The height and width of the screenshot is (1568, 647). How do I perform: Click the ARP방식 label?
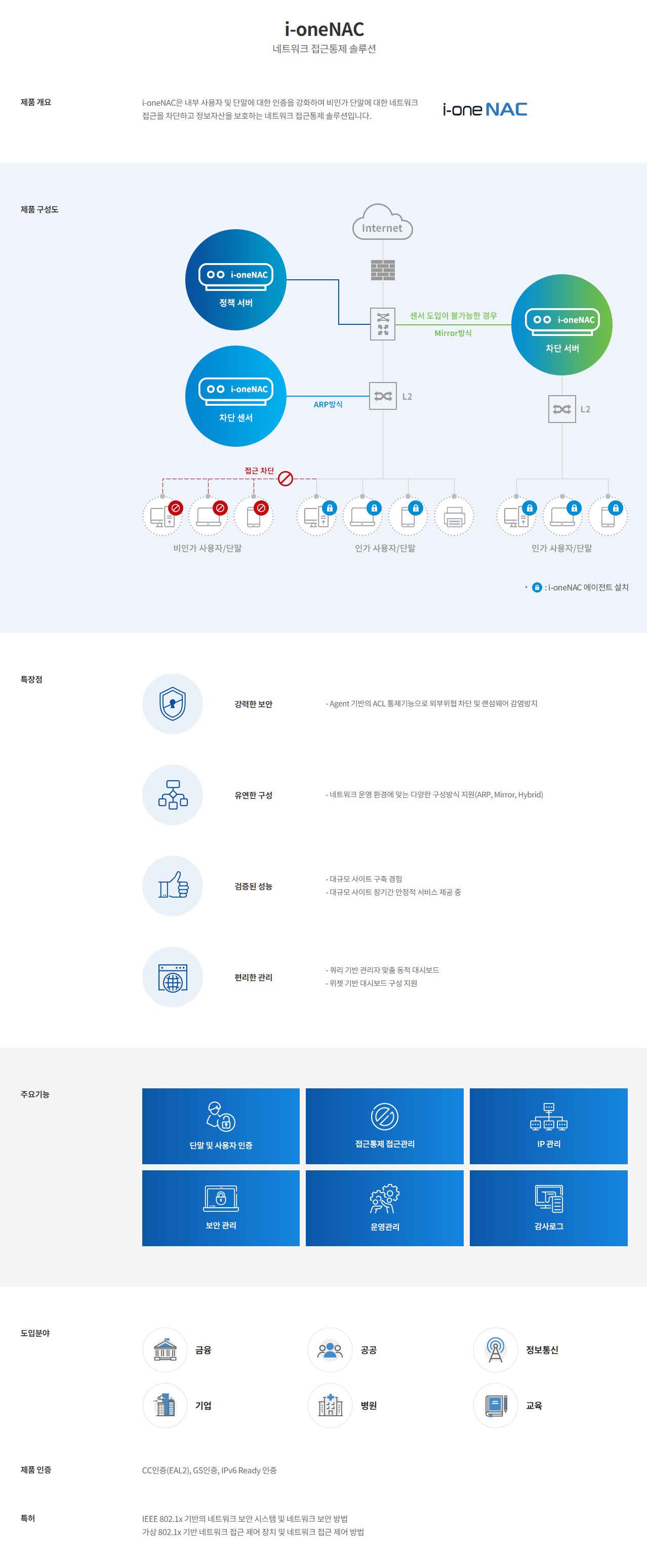(x=328, y=405)
